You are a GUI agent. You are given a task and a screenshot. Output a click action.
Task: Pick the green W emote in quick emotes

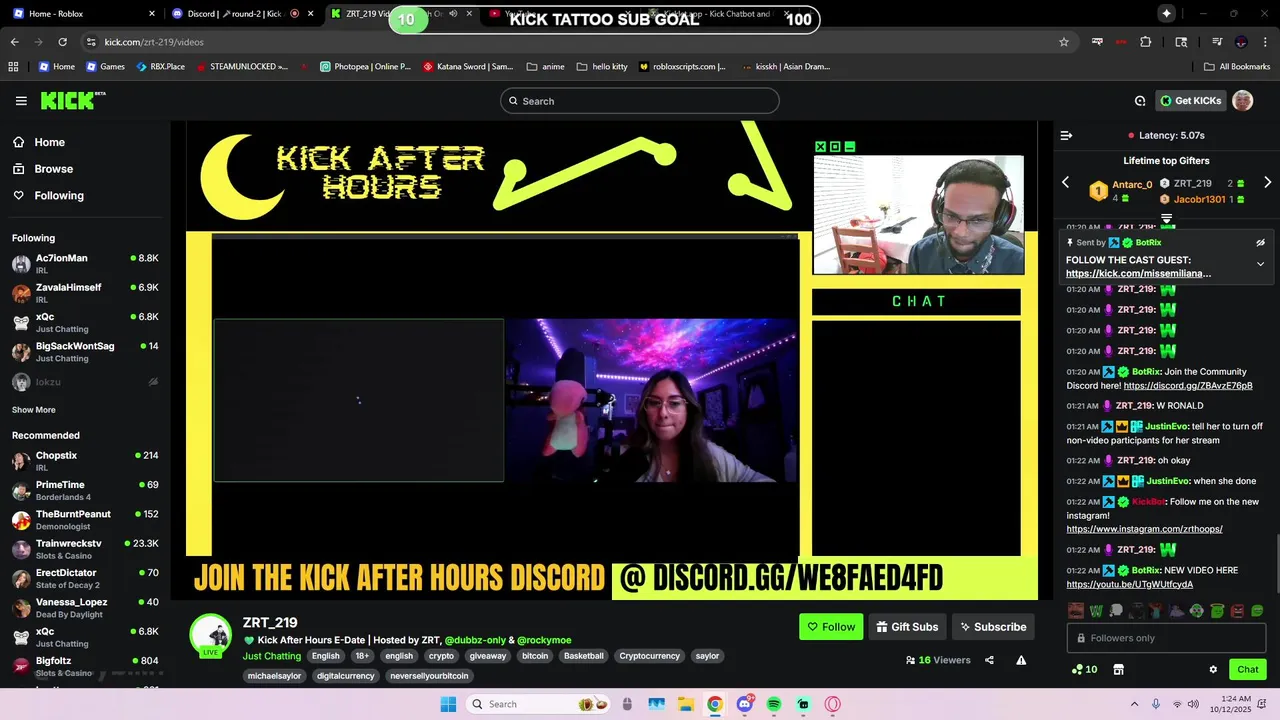(x=1096, y=611)
